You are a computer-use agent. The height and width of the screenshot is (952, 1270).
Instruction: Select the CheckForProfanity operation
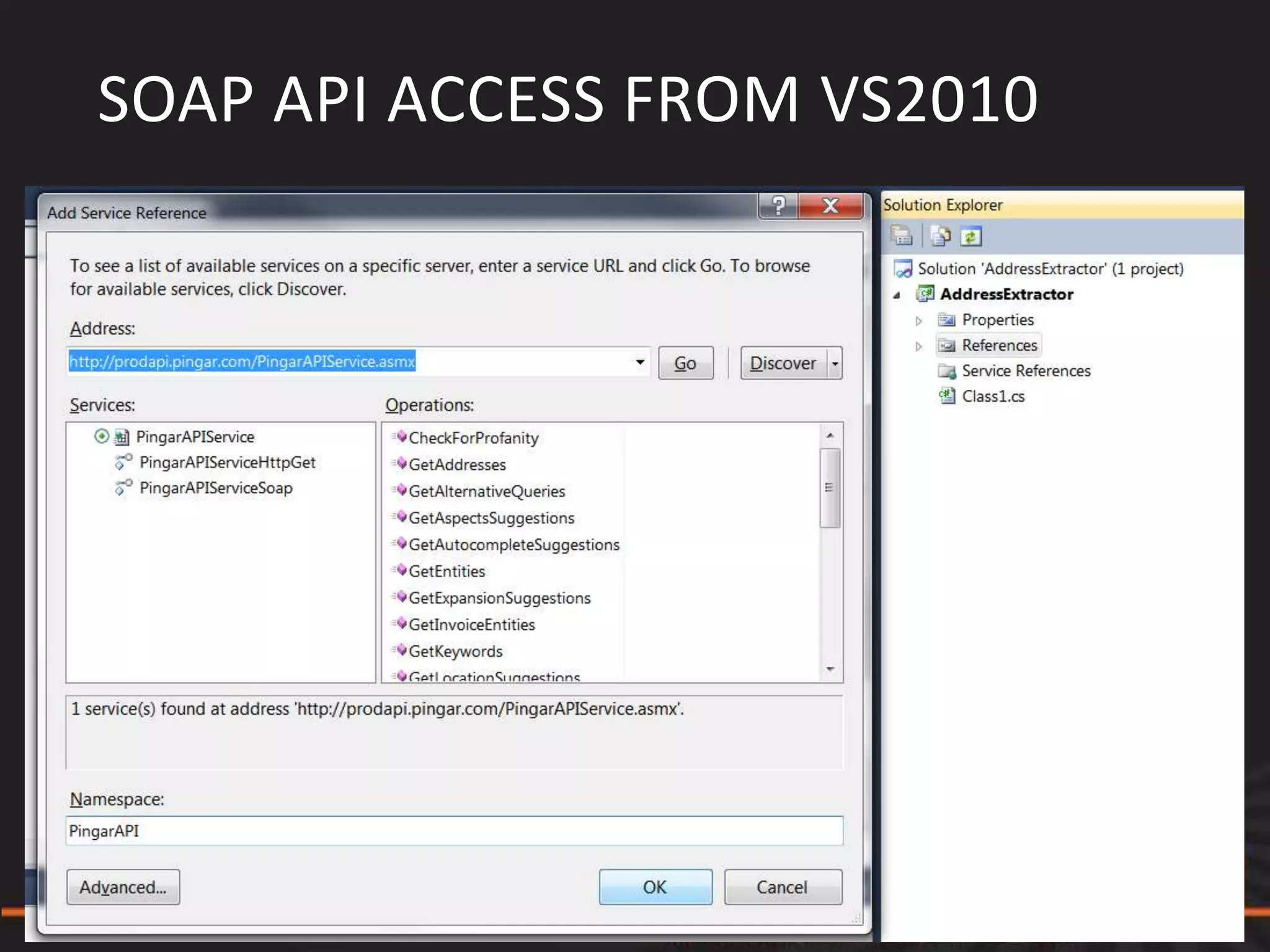[x=473, y=438]
